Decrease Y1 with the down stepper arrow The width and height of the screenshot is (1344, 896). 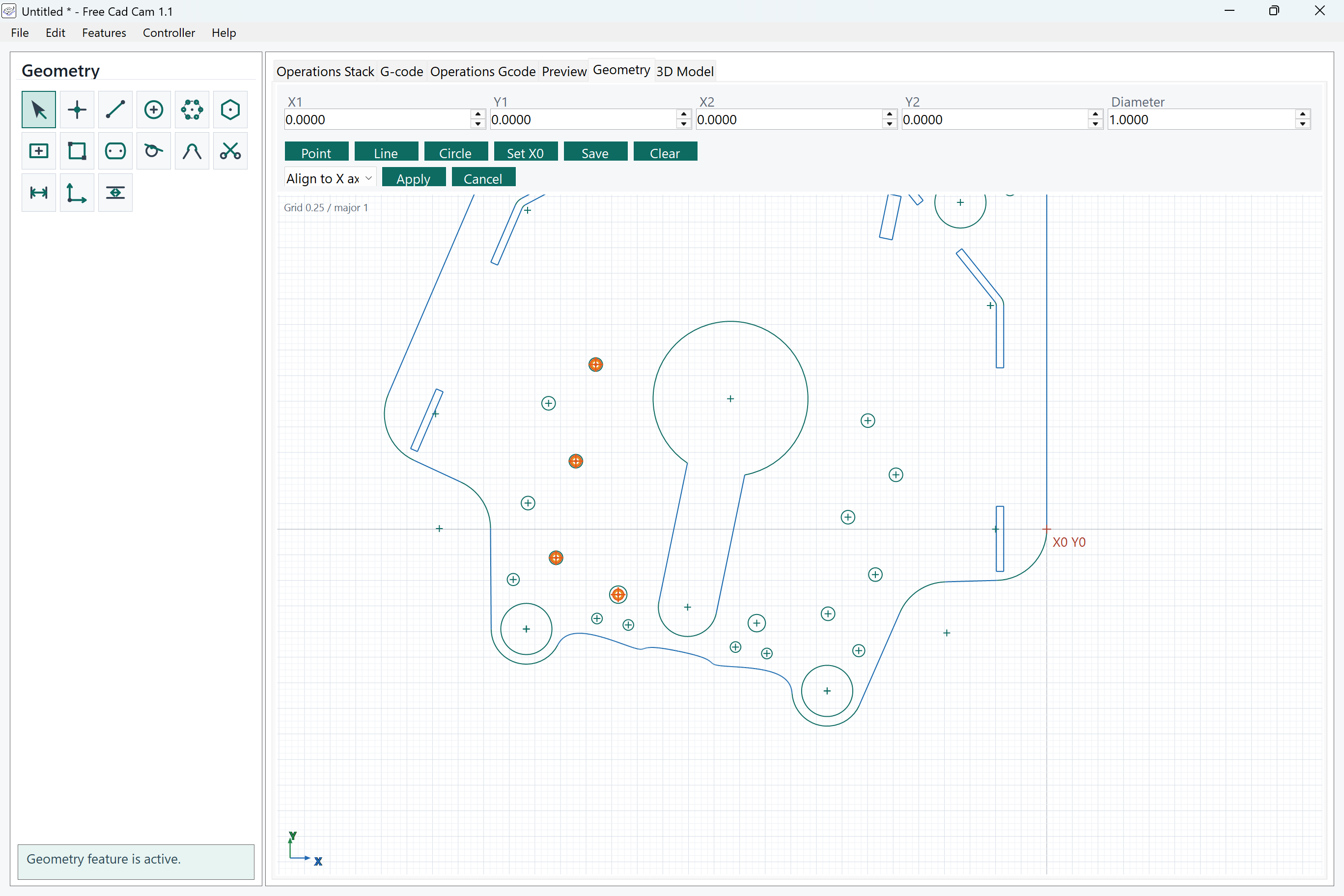[x=683, y=124]
